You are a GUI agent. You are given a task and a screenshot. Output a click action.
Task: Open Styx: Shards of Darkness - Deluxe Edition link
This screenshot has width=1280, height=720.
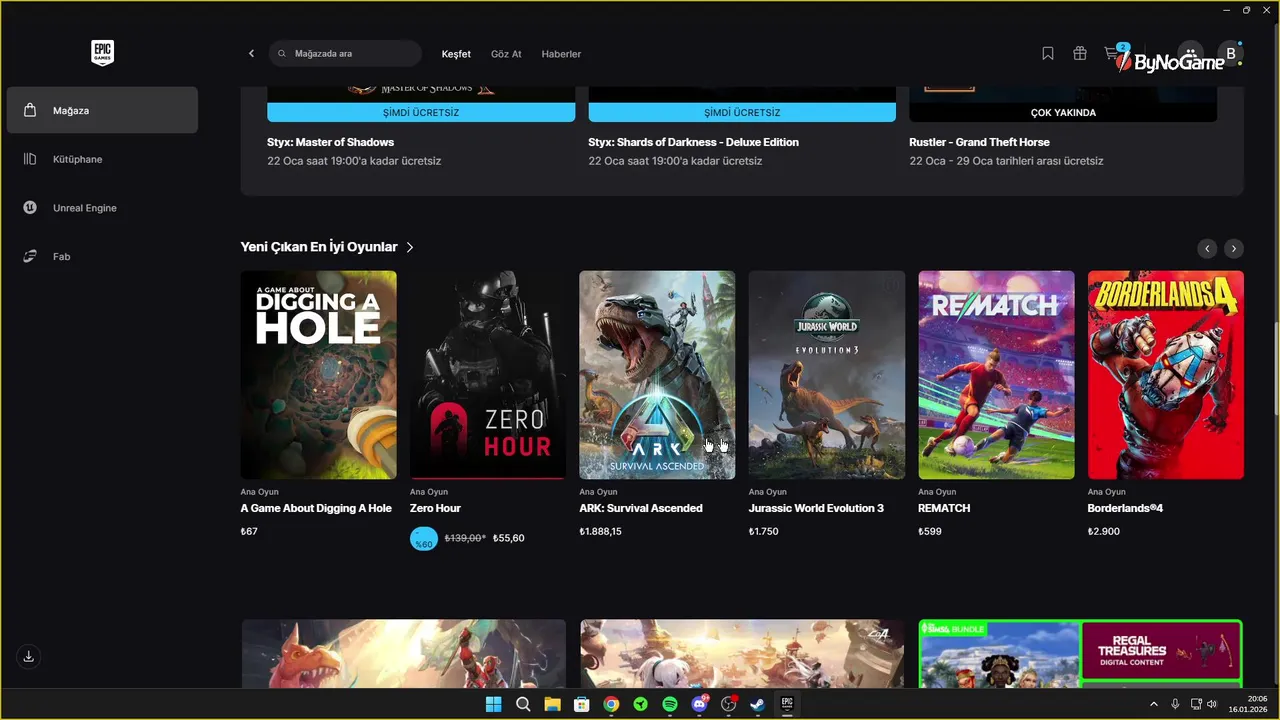pyautogui.click(x=693, y=142)
